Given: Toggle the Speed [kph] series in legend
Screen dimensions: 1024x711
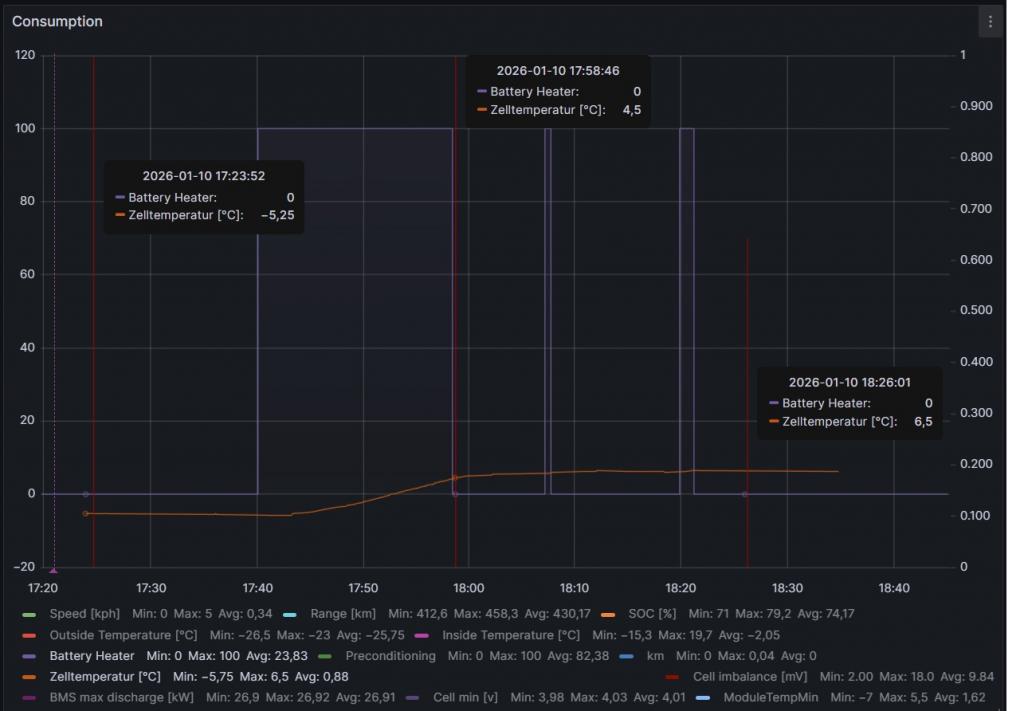Looking at the screenshot, I should tap(84, 614).
